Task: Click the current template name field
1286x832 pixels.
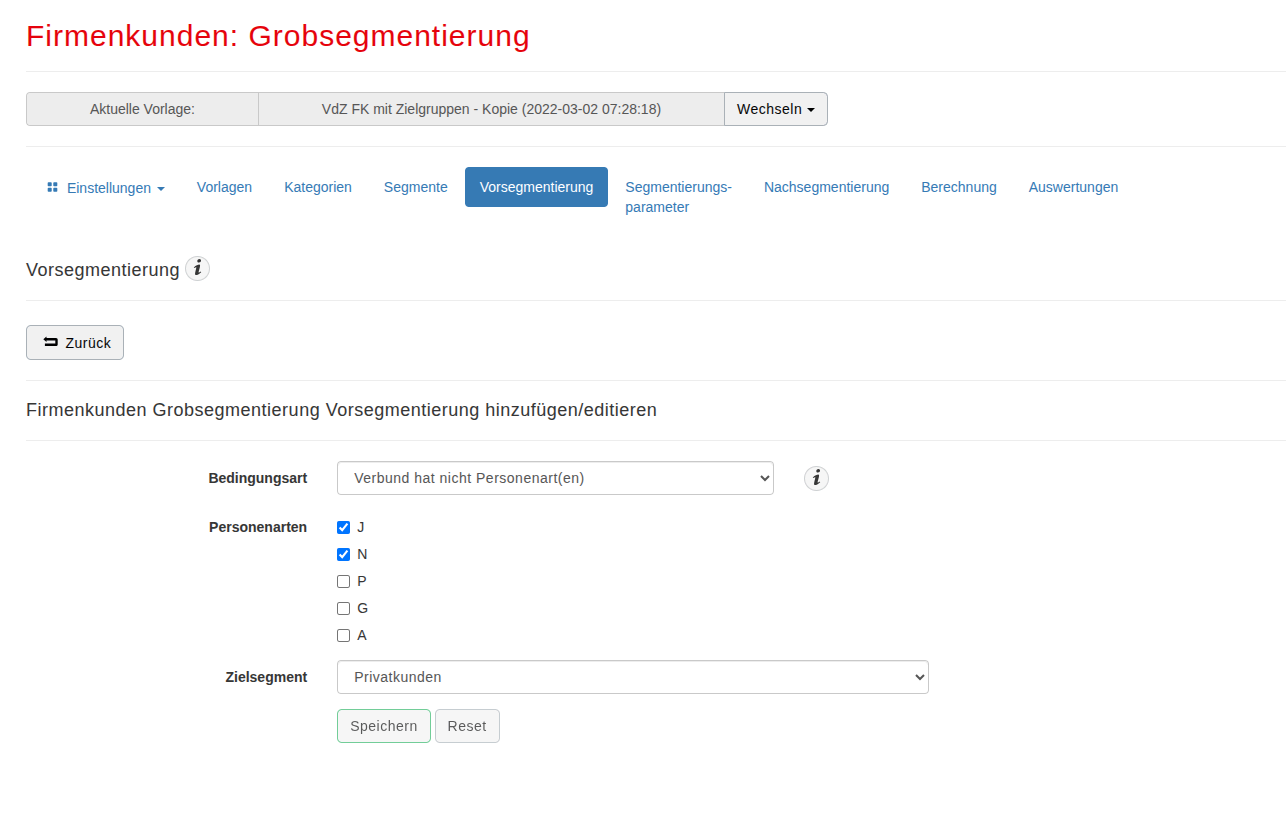Action: coord(491,109)
